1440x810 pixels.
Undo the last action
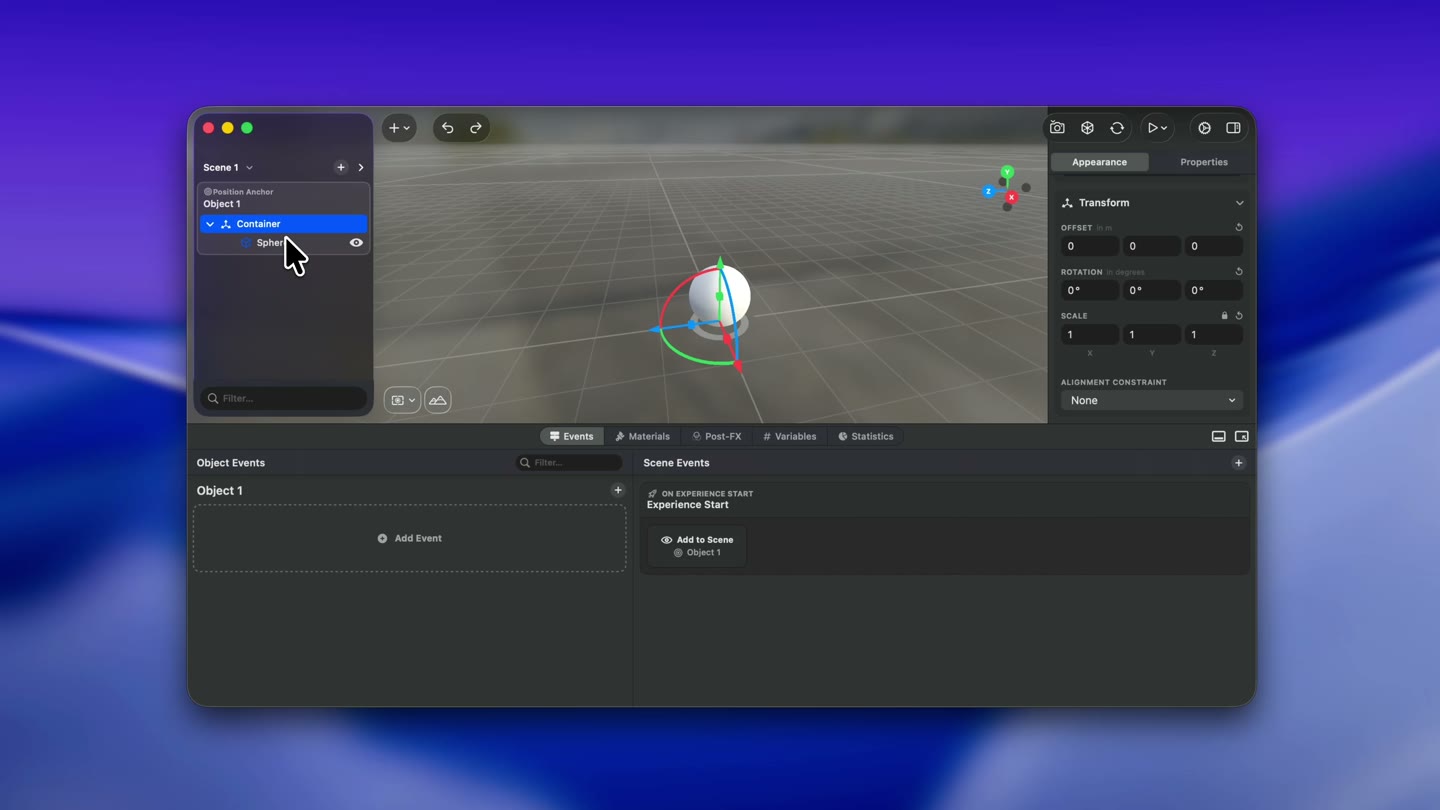point(448,128)
